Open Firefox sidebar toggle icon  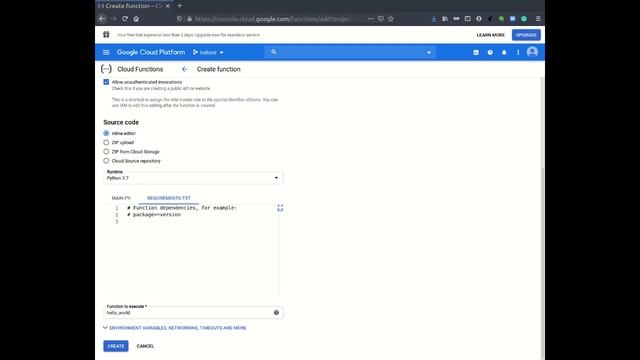point(467,19)
